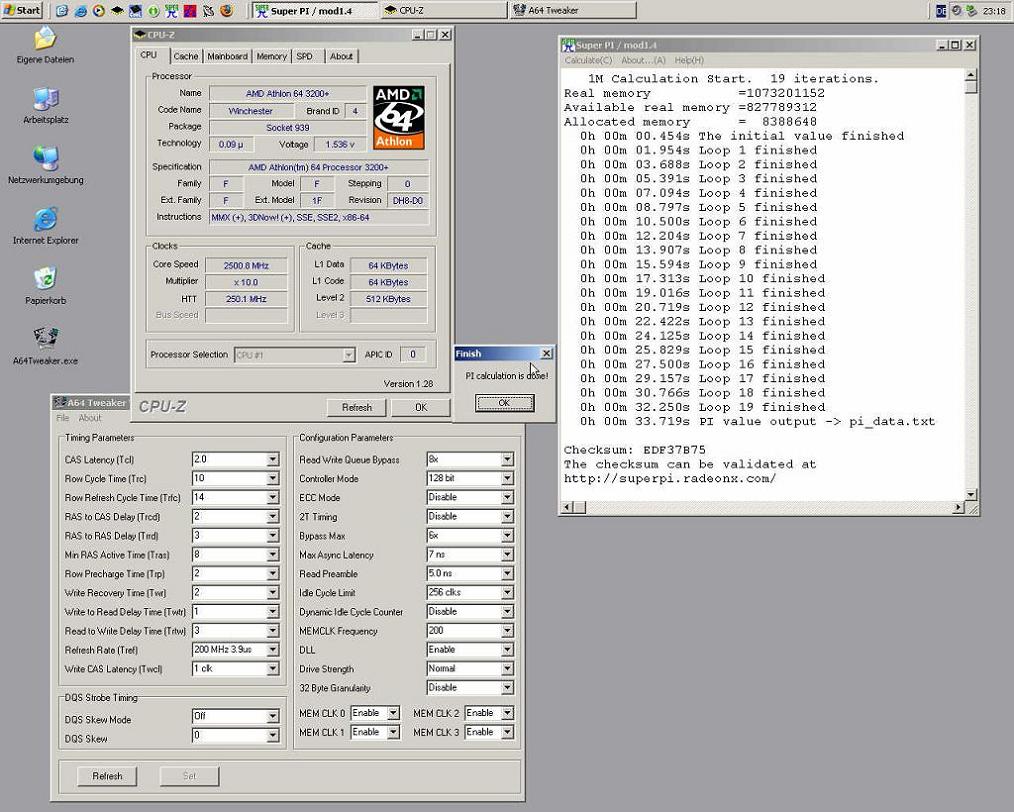Open the RAS to CAS Delay (Trcd) dropdown
This screenshot has width=1014, height=812.
pos(273,517)
